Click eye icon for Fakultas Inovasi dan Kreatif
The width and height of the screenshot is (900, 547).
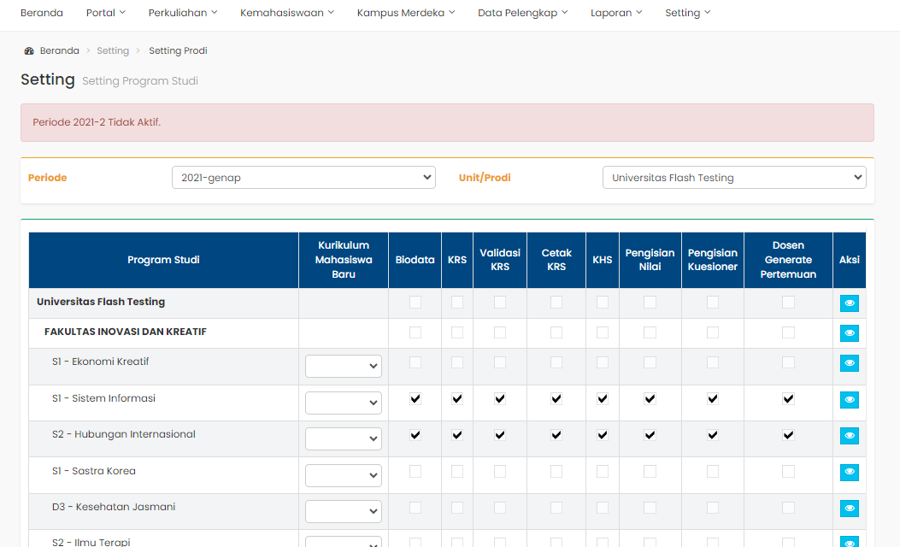[849, 333]
